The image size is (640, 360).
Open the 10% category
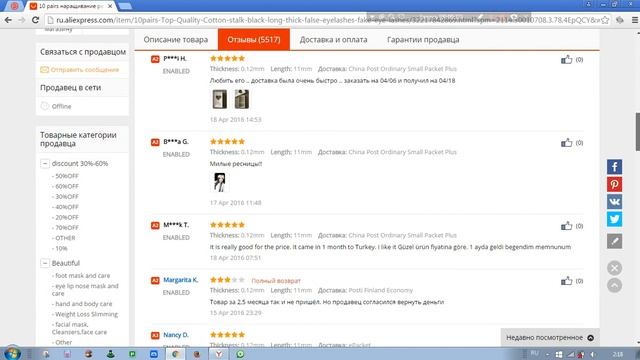[x=61, y=248]
